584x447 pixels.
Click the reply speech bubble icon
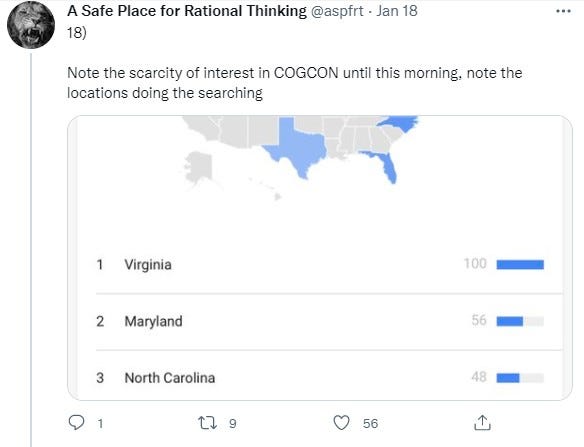tap(77, 423)
